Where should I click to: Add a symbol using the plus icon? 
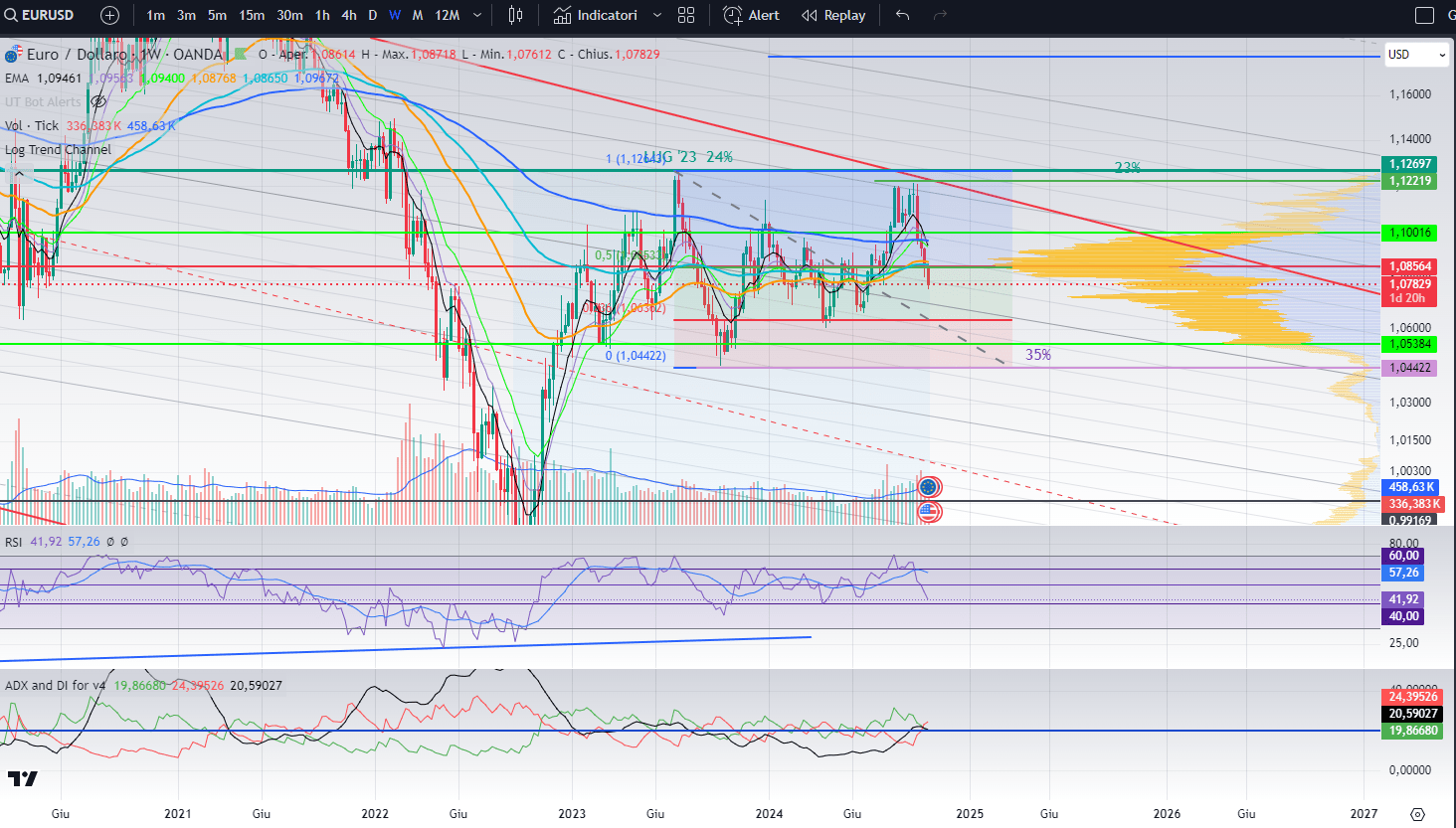(109, 15)
